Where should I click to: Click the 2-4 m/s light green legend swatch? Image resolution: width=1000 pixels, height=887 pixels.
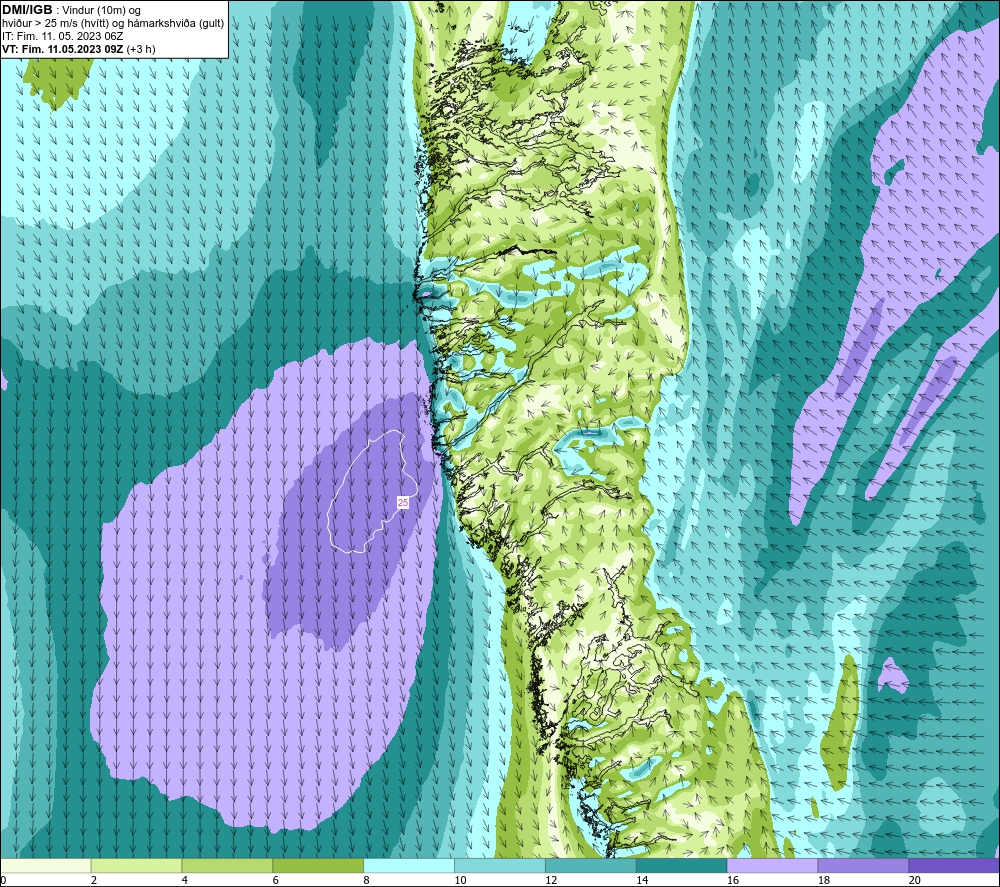(136, 865)
